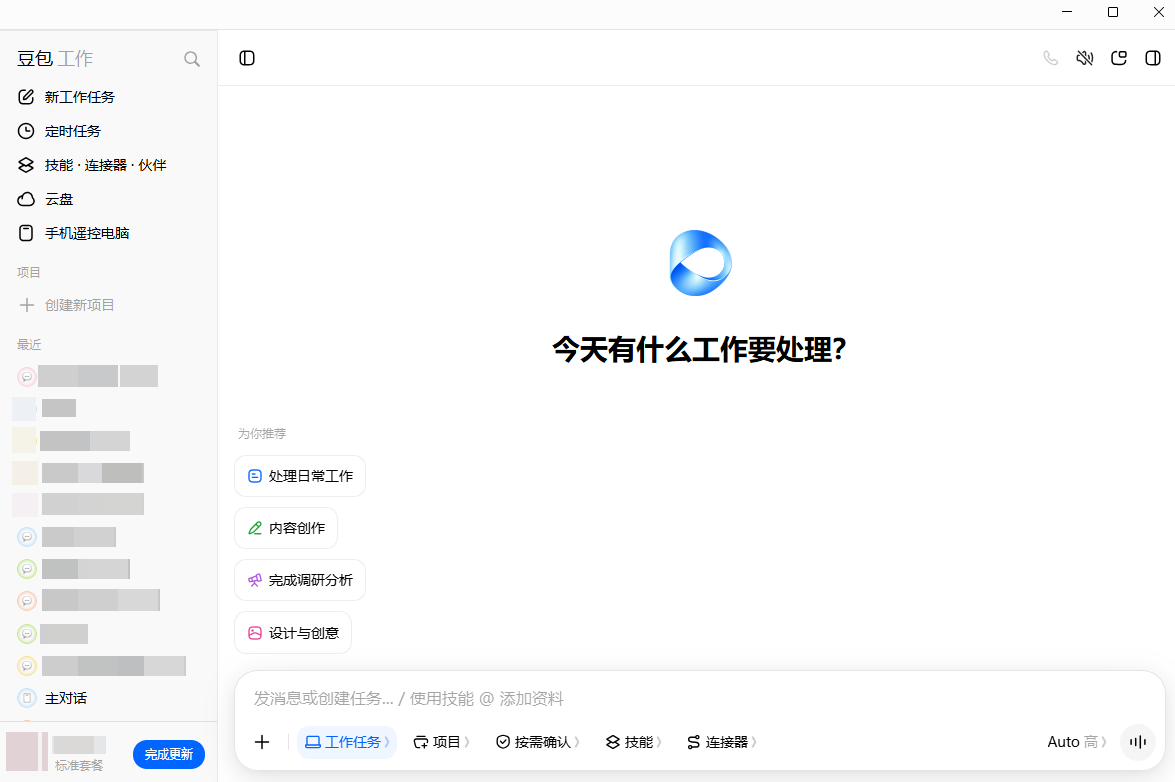The image size is (1175, 782).
Task: Open the 工作任务 mode dropdown
Action: pyautogui.click(x=347, y=742)
